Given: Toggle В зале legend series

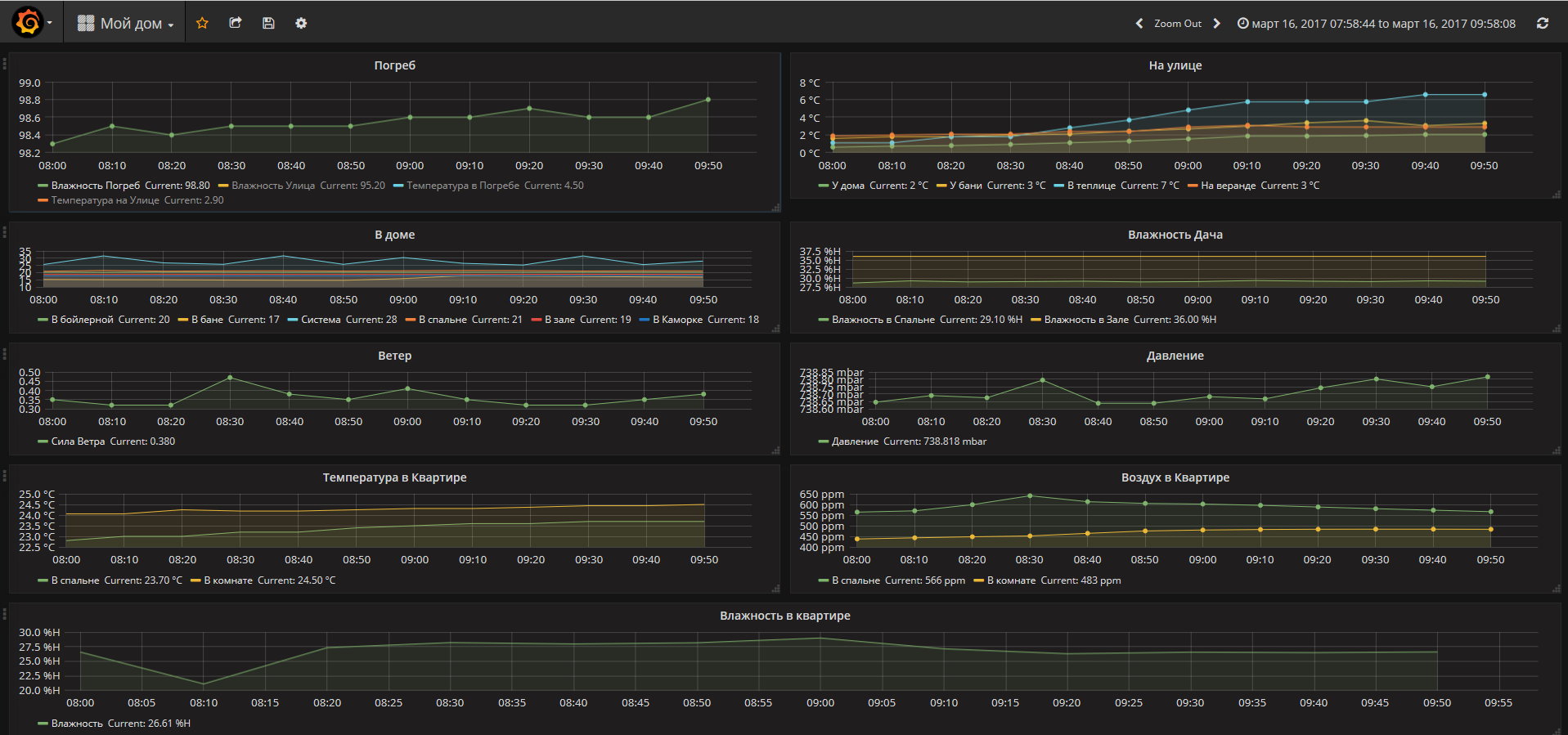Looking at the screenshot, I should click(559, 320).
